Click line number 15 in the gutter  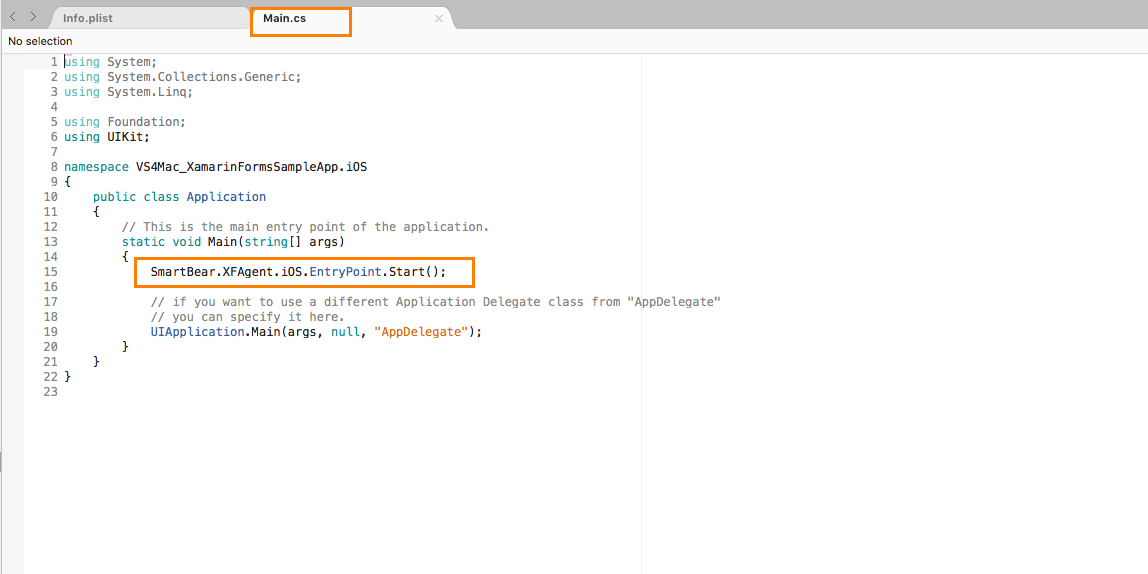[x=50, y=272]
